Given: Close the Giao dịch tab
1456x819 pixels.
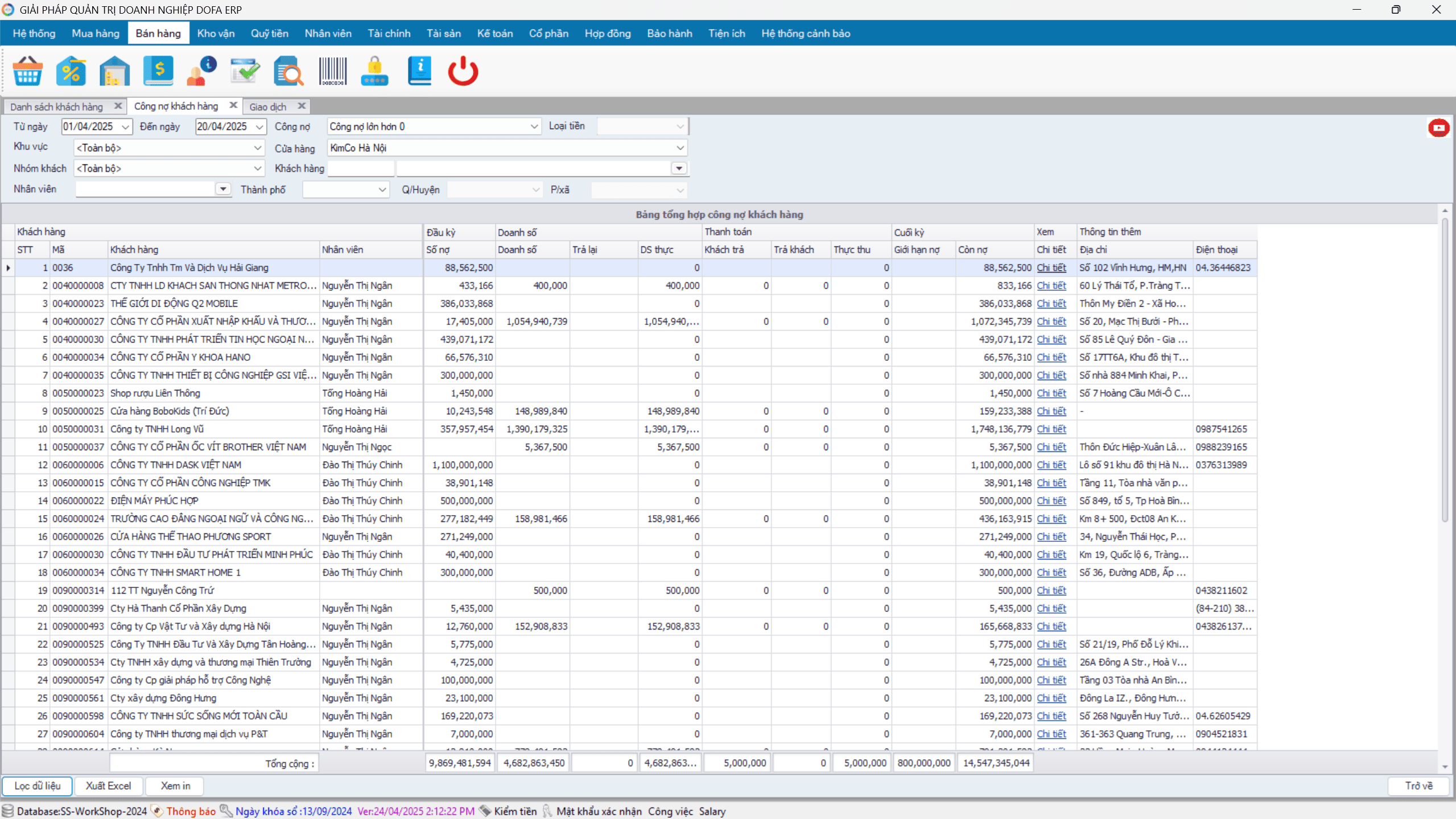Looking at the screenshot, I should (x=302, y=106).
